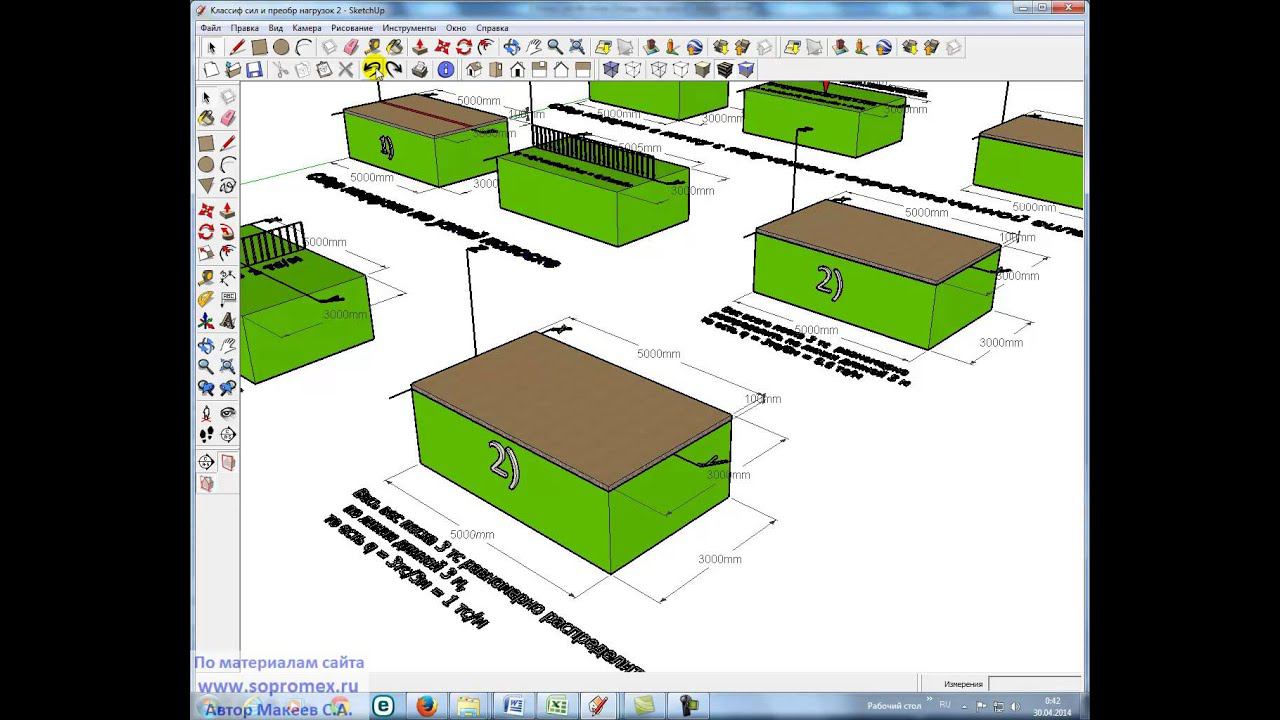The image size is (1280, 720).
Task: Select the Polygon tool in left toolbar
Action: click(206, 186)
